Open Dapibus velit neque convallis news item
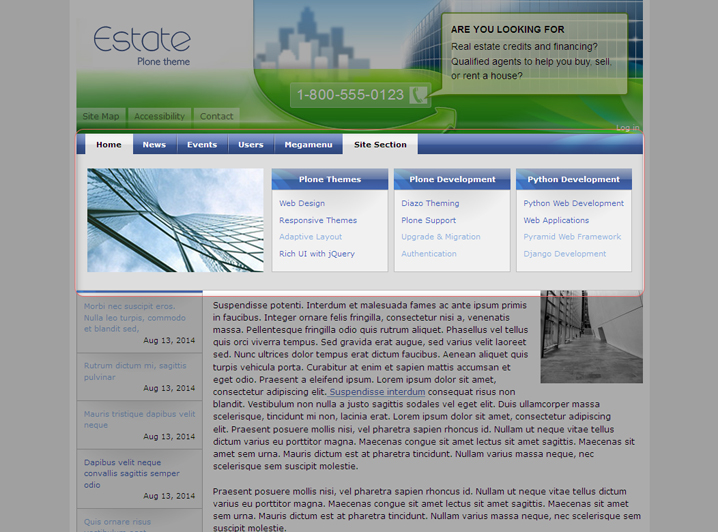This screenshot has width=718, height=532. click(131, 473)
